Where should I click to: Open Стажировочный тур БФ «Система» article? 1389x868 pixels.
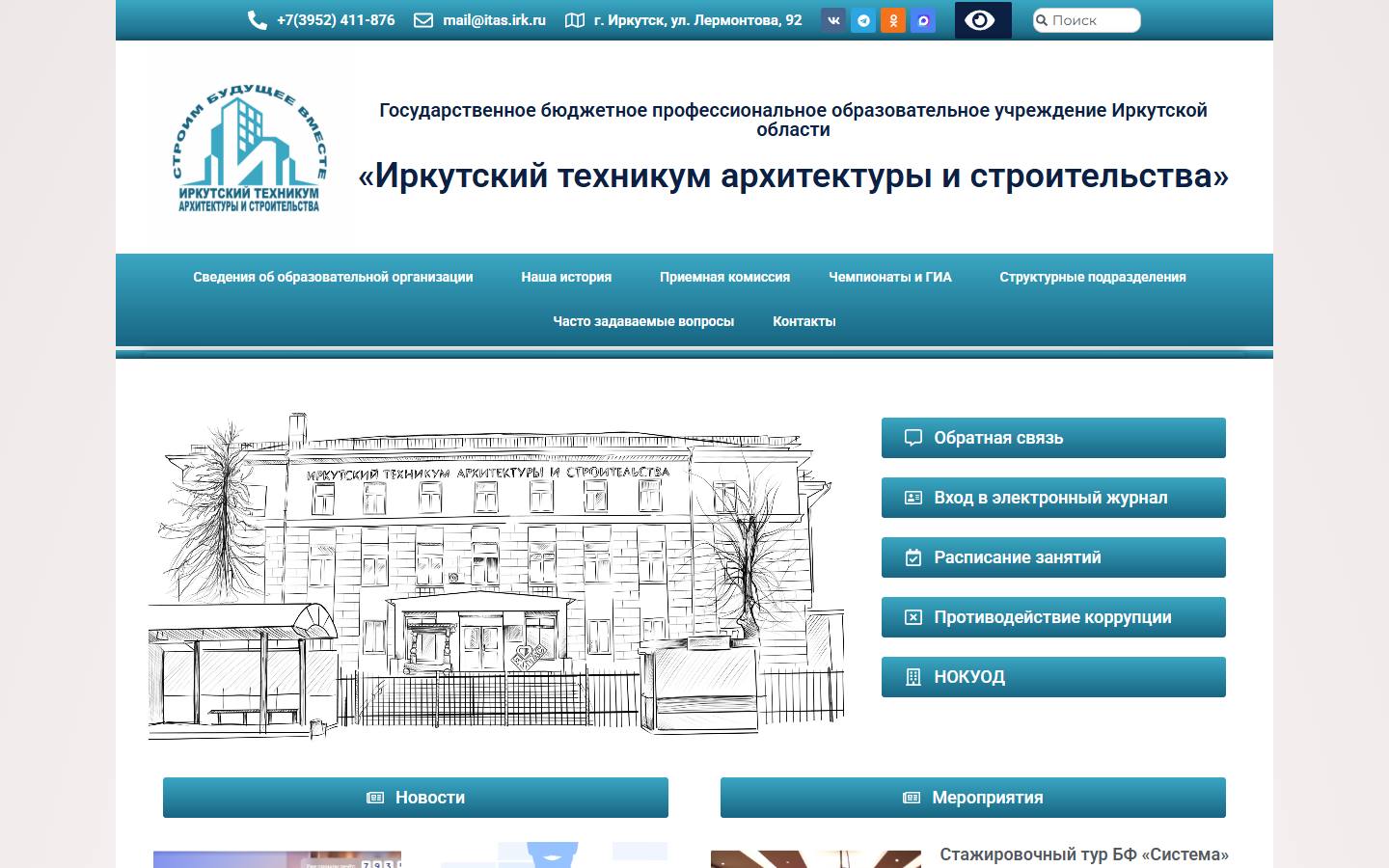1084,854
